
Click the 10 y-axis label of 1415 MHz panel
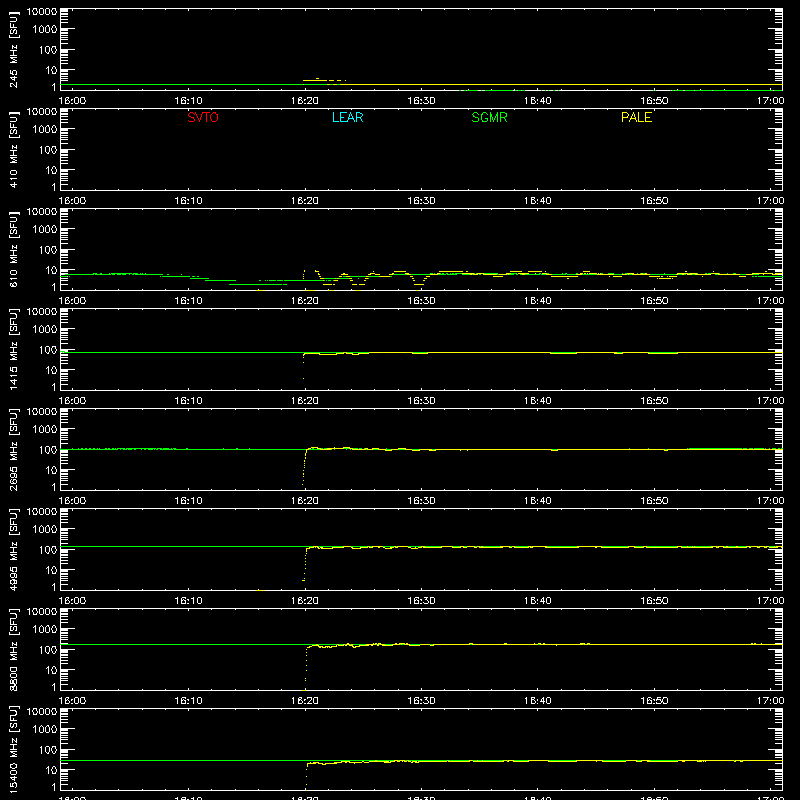[x=51, y=370]
